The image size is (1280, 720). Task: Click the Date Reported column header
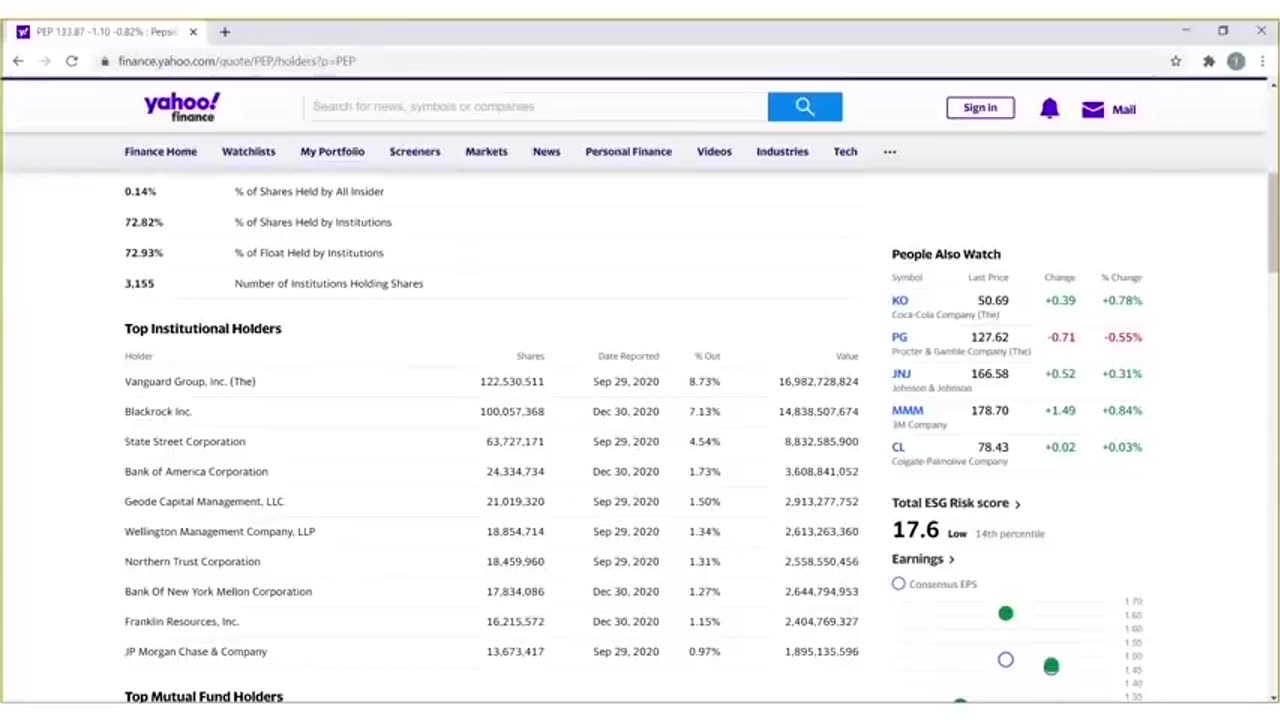(x=628, y=356)
